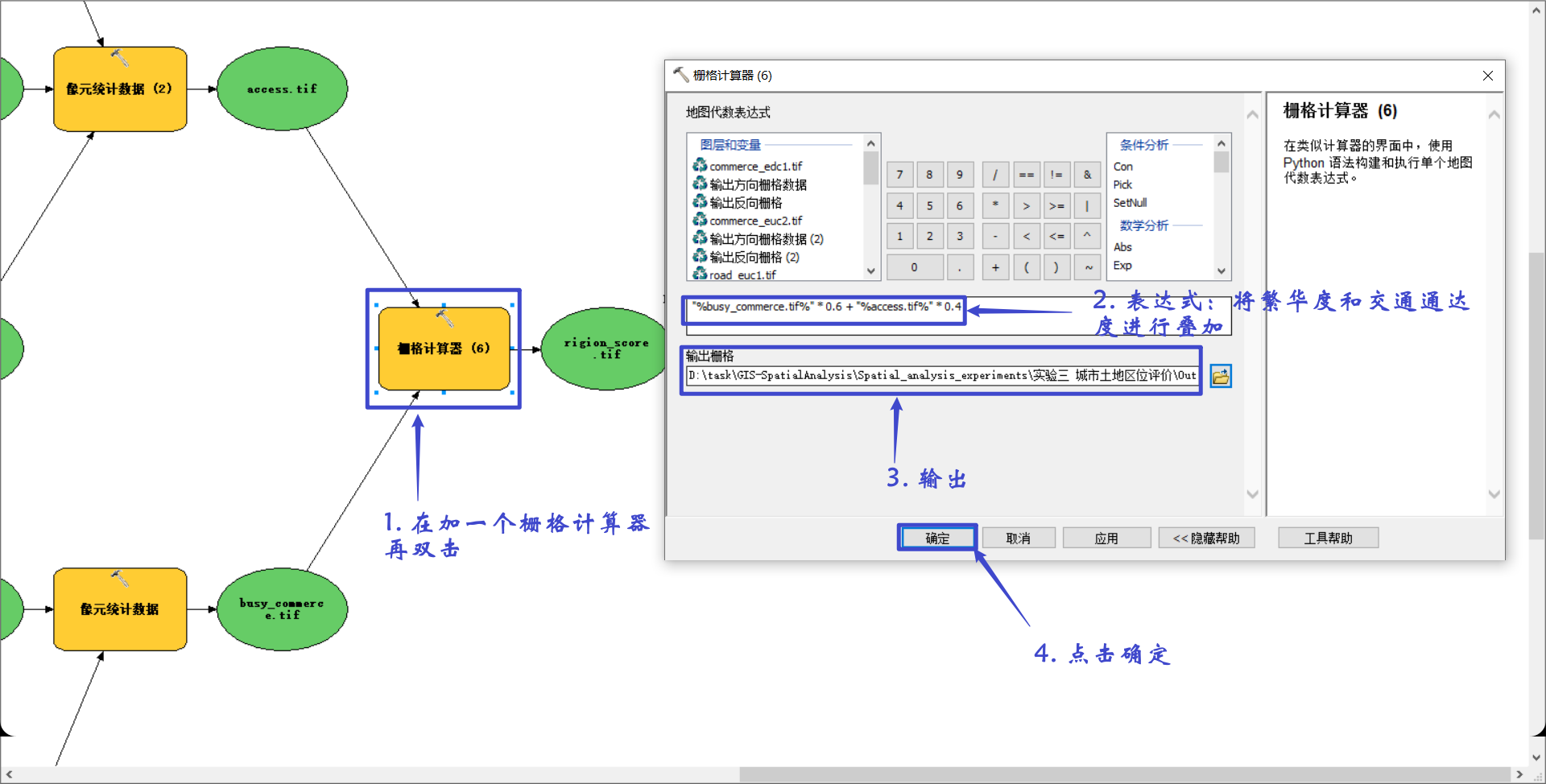Click the model canvas vertical scrollbar thumb
This screenshot has height=784, width=1546.
(1536, 396)
